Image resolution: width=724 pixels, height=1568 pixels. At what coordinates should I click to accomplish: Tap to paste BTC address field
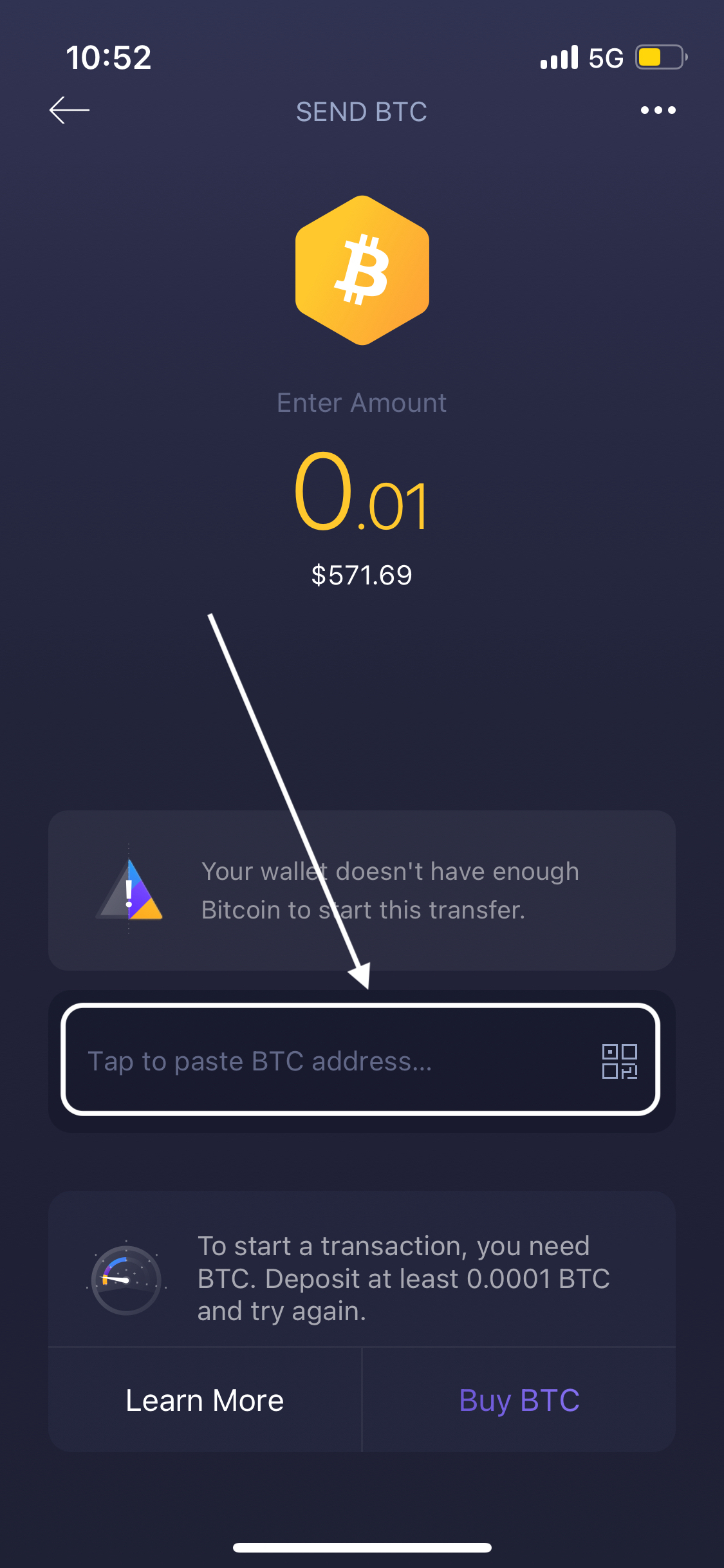click(x=360, y=1059)
